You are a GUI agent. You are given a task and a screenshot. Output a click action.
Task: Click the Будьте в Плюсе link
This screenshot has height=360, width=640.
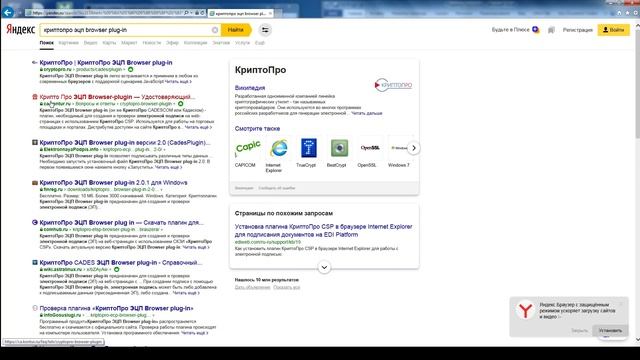tap(515, 30)
